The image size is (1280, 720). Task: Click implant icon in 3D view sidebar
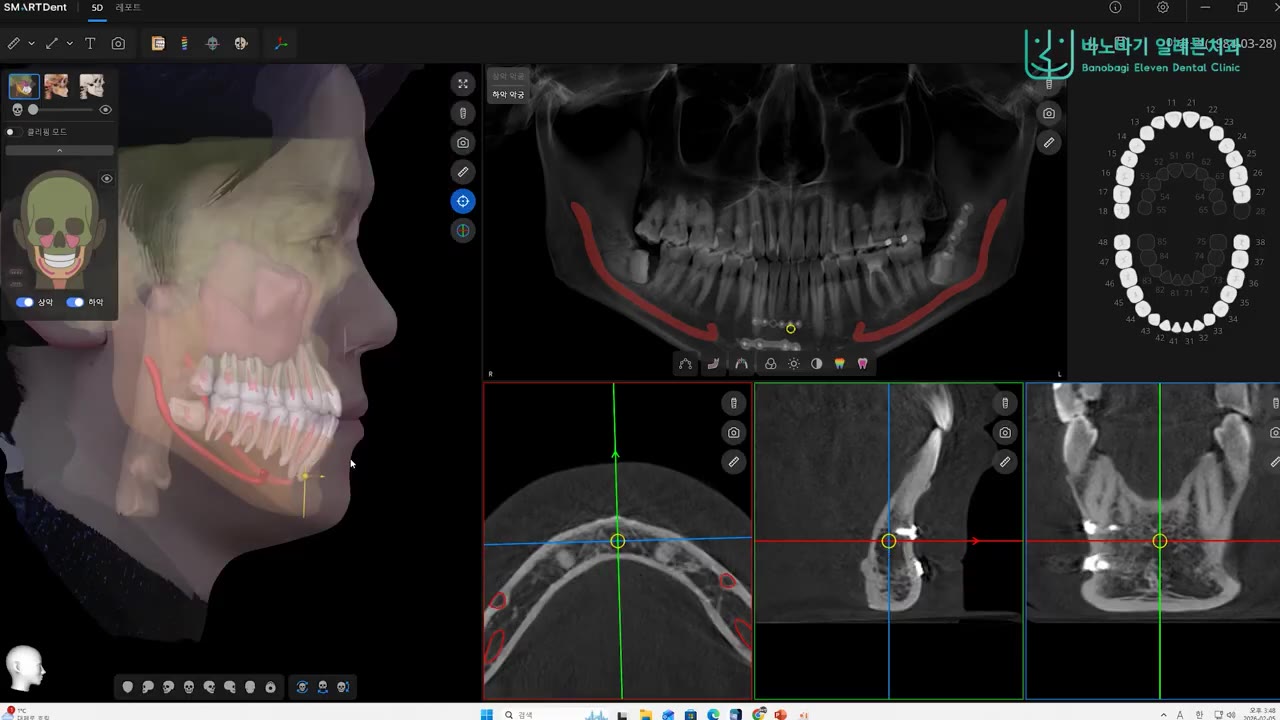(462, 114)
